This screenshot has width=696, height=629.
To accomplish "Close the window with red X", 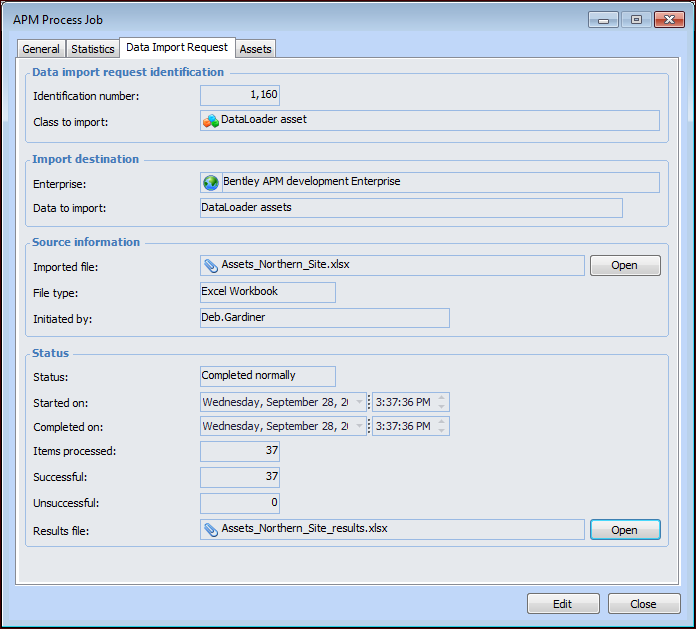I will (669, 20).
